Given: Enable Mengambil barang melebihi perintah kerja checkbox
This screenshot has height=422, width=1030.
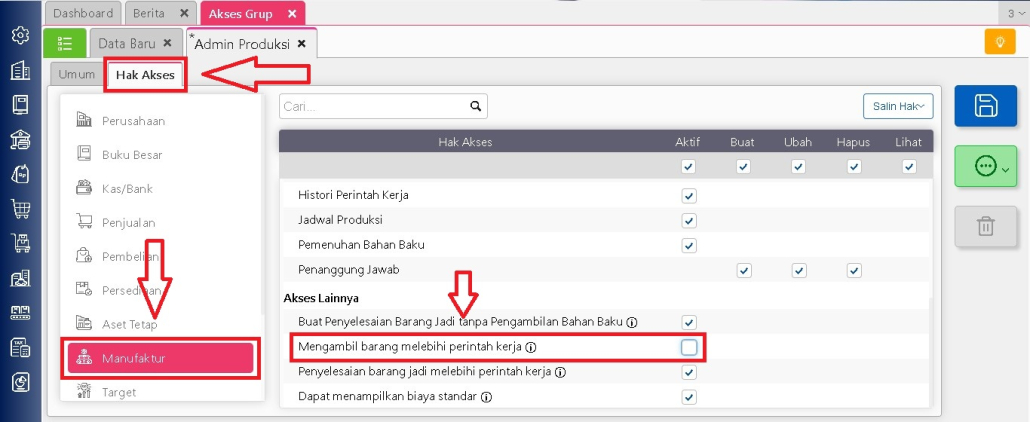Looking at the screenshot, I should pos(689,347).
